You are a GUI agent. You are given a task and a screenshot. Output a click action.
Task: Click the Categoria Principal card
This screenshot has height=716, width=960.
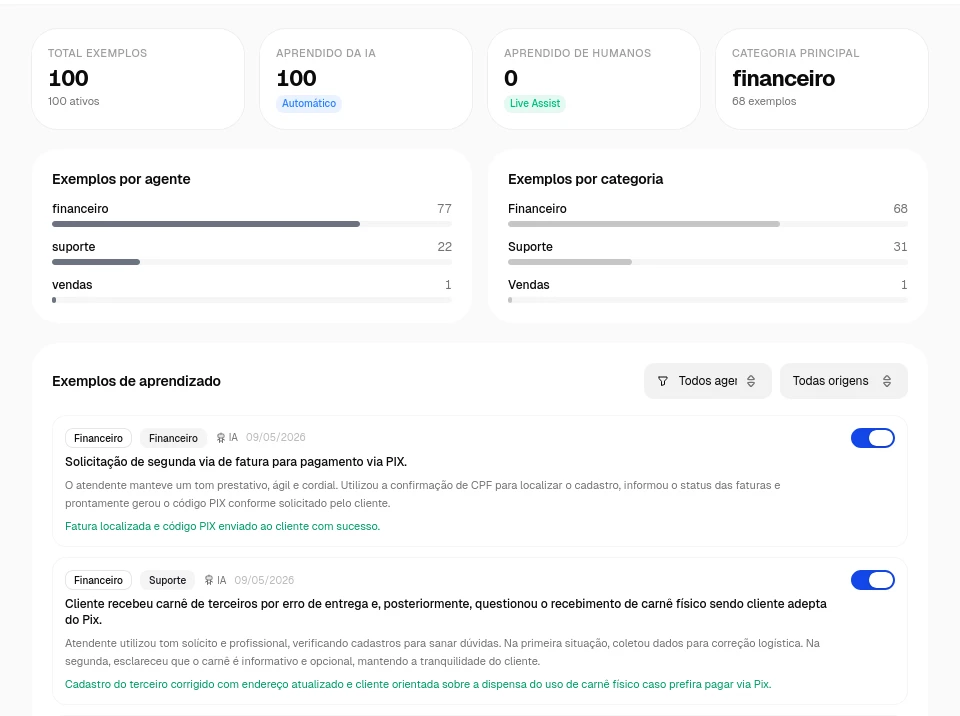coord(822,79)
